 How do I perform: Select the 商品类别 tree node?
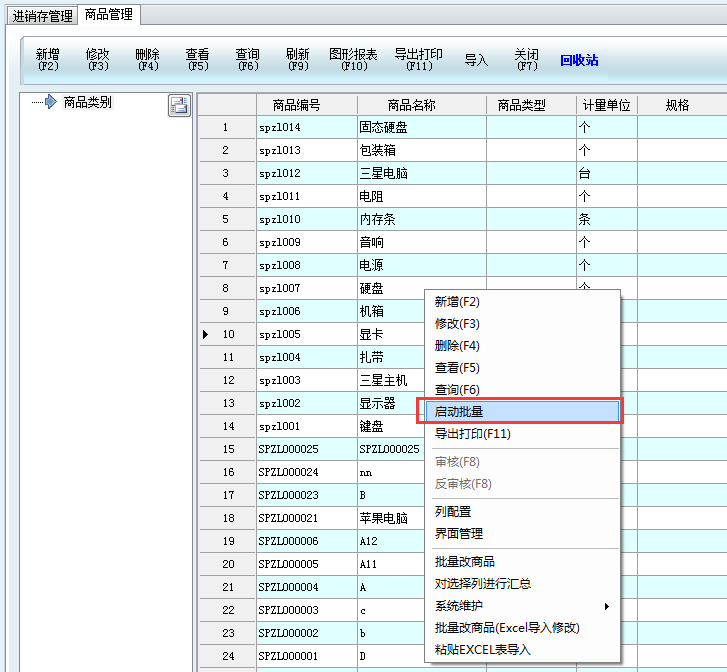pos(87,102)
